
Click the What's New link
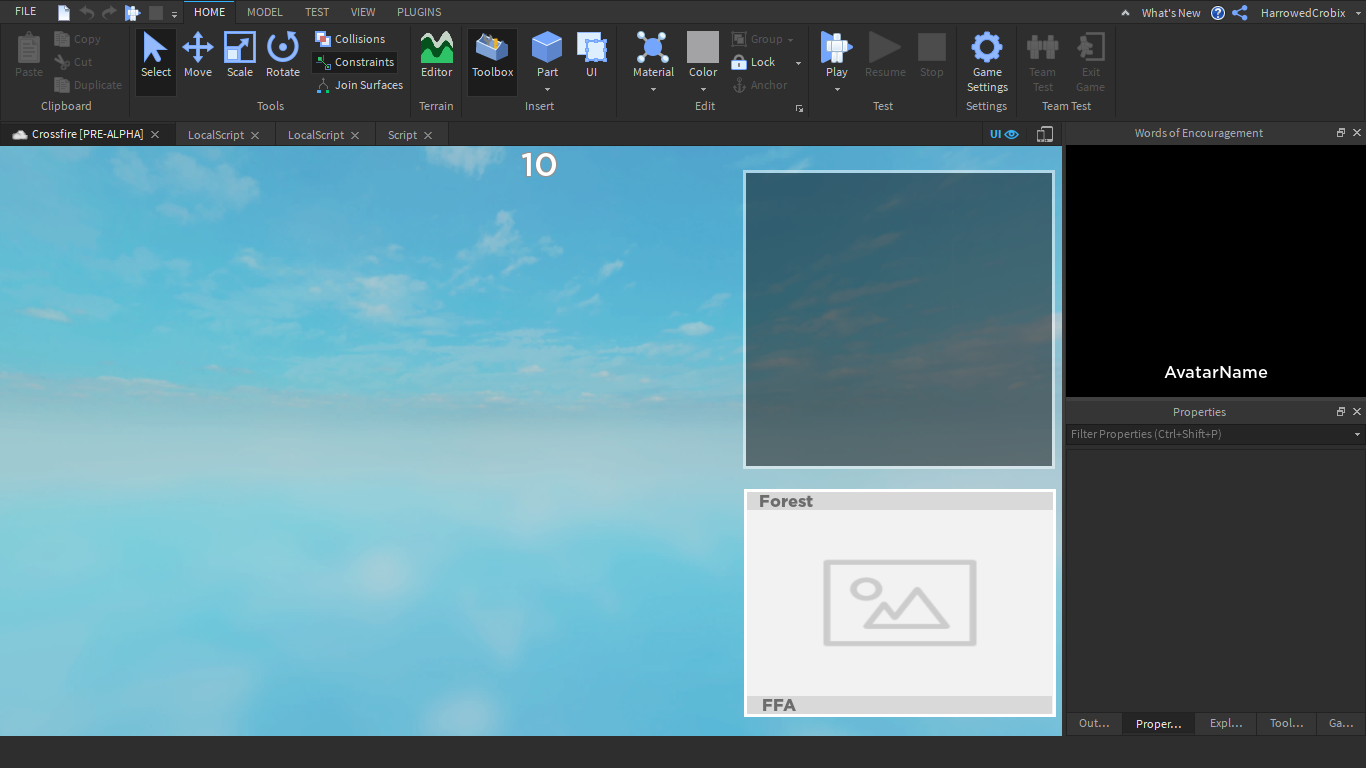tap(1171, 13)
